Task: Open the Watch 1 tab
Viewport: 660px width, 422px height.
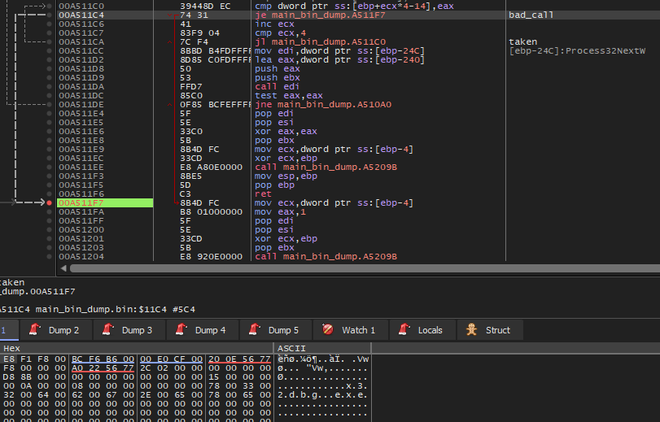Action: coord(351,330)
